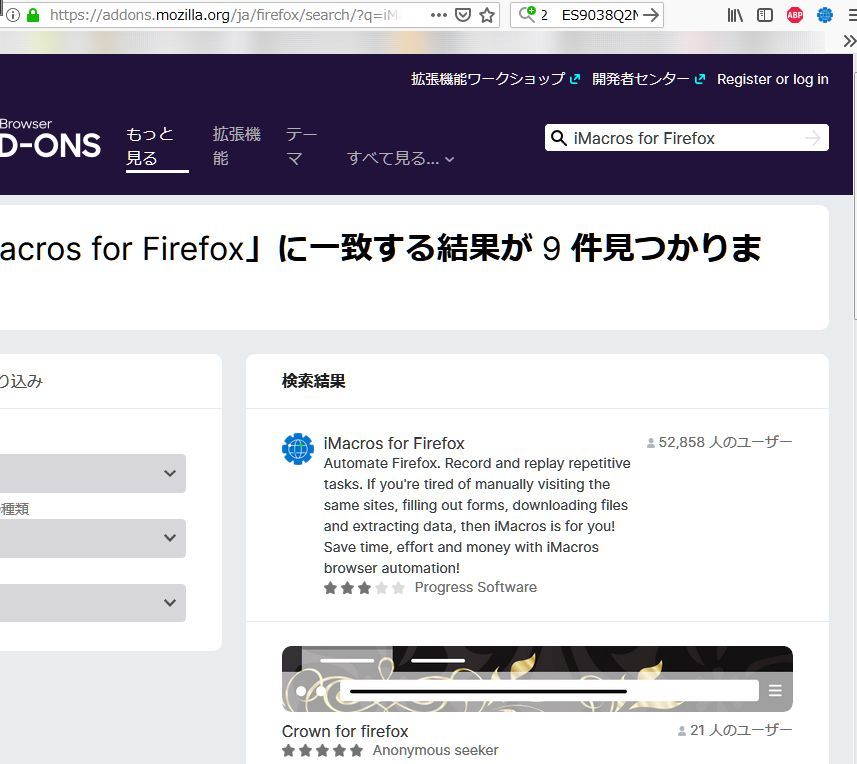This screenshot has width=857, height=764.
Task: Select the 拡張機能 navigation tab
Action: (236, 146)
